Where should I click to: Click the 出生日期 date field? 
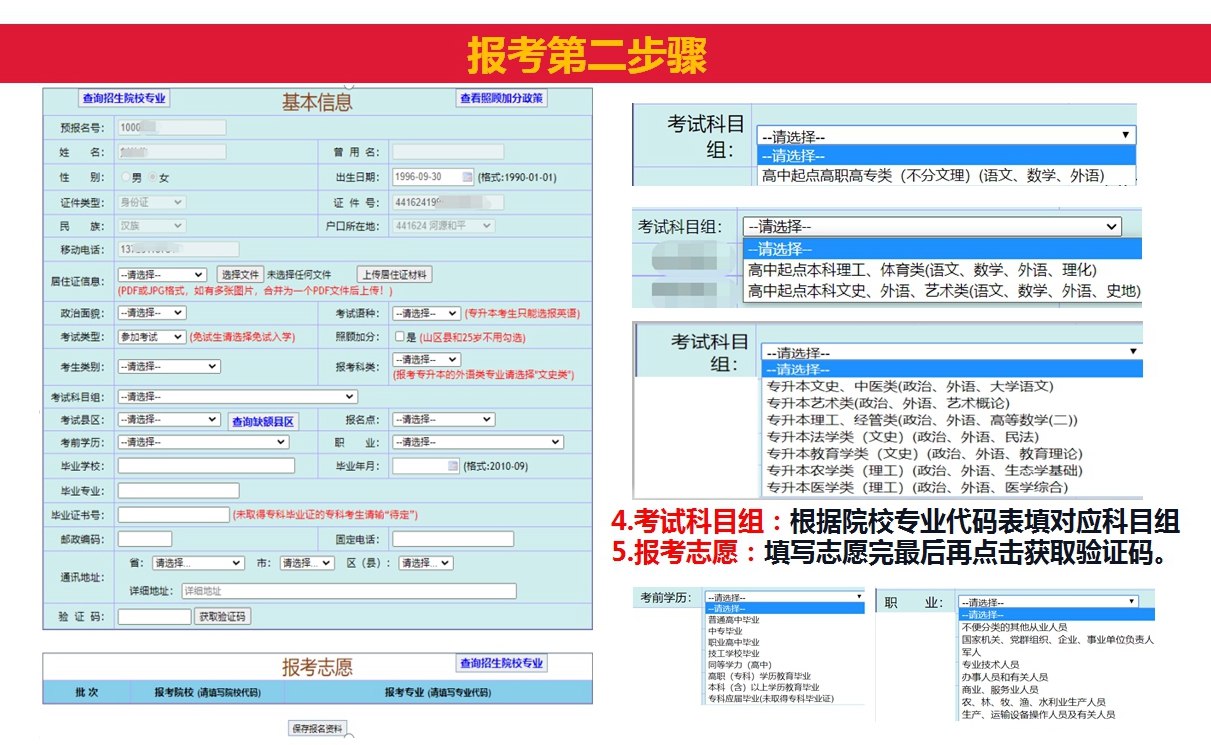433,177
